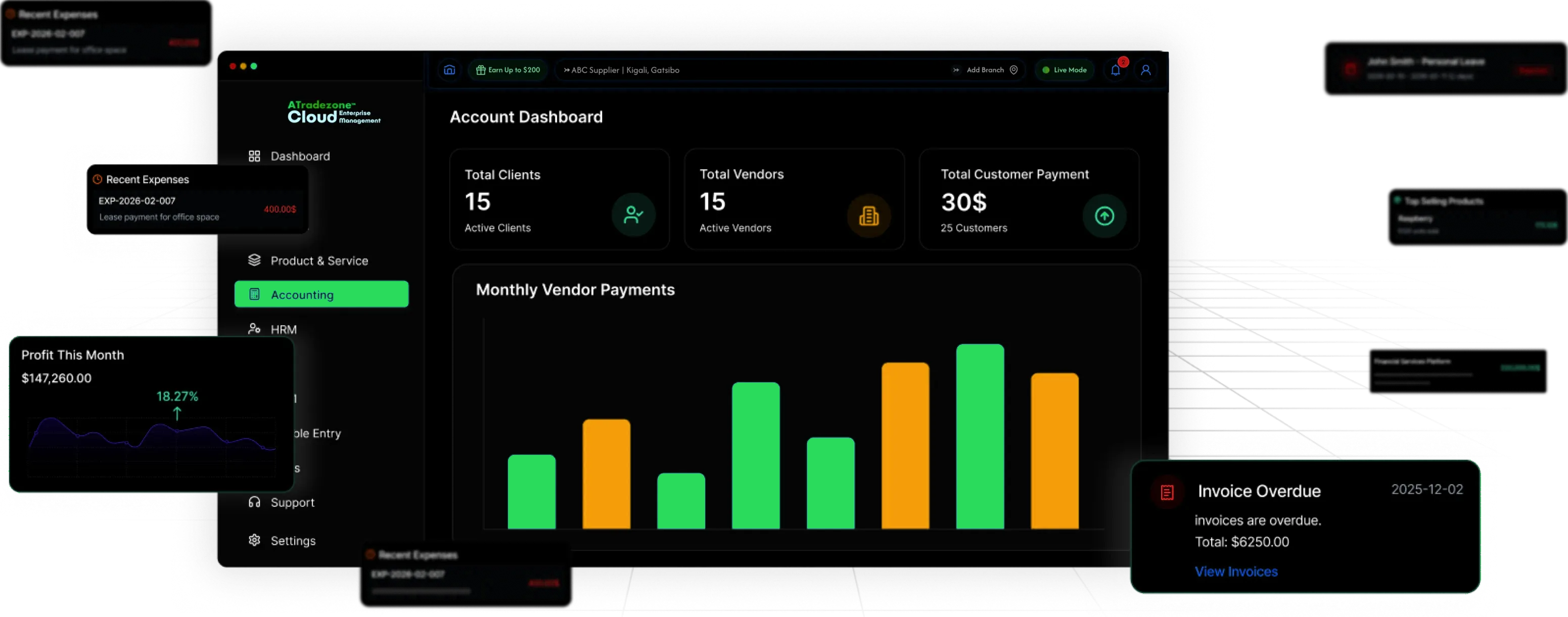
Task: Expand the Add Branch chevron
Action: coord(956,70)
